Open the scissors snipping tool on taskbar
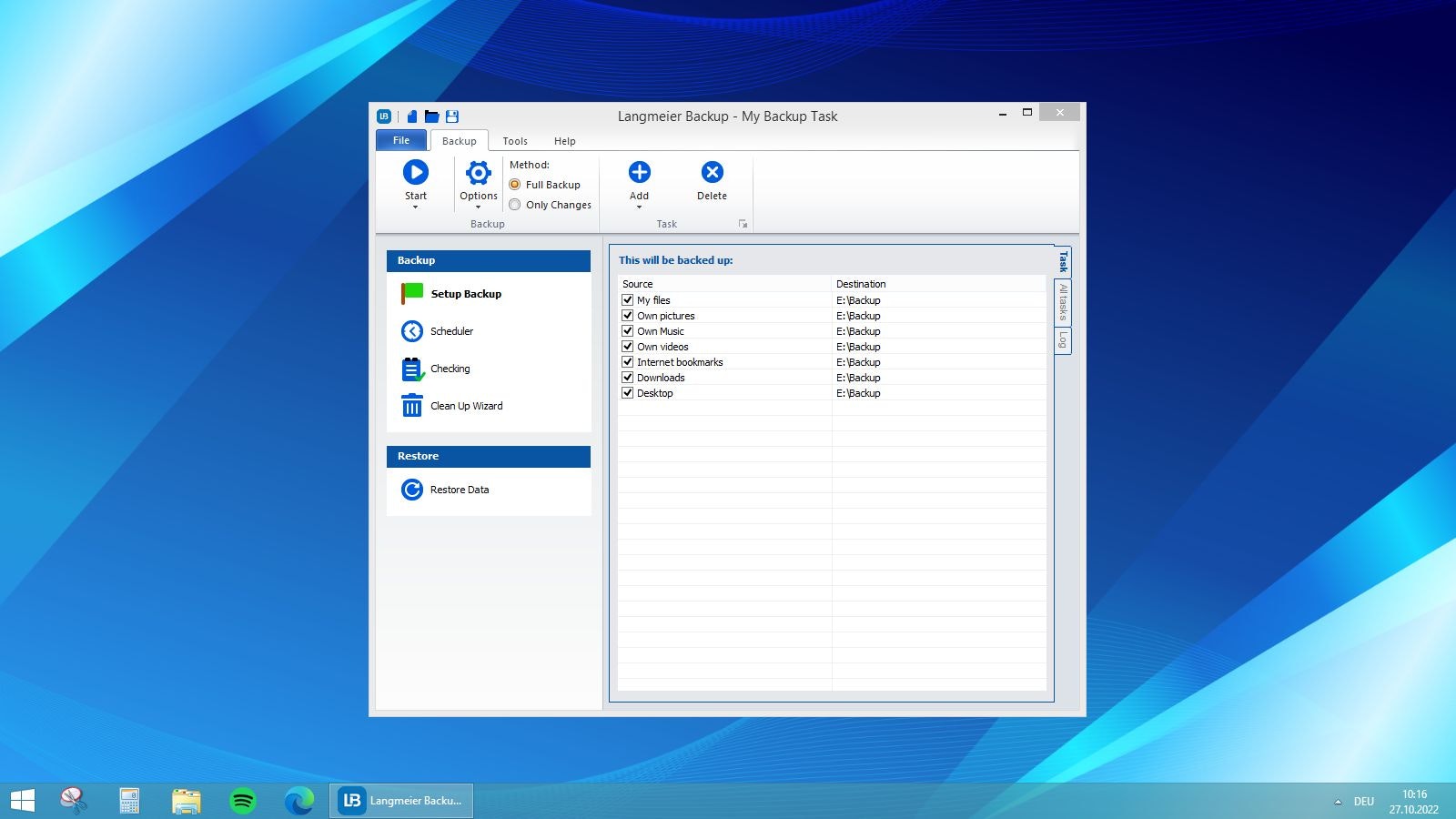This screenshot has height=819, width=1456. click(73, 801)
